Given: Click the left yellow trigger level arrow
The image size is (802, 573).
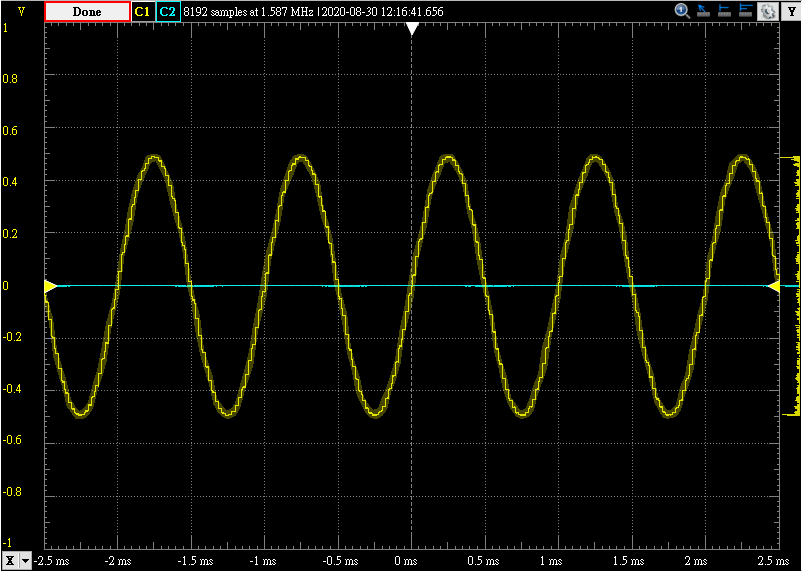Looking at the screenshot, I should [x=51, y=286].
